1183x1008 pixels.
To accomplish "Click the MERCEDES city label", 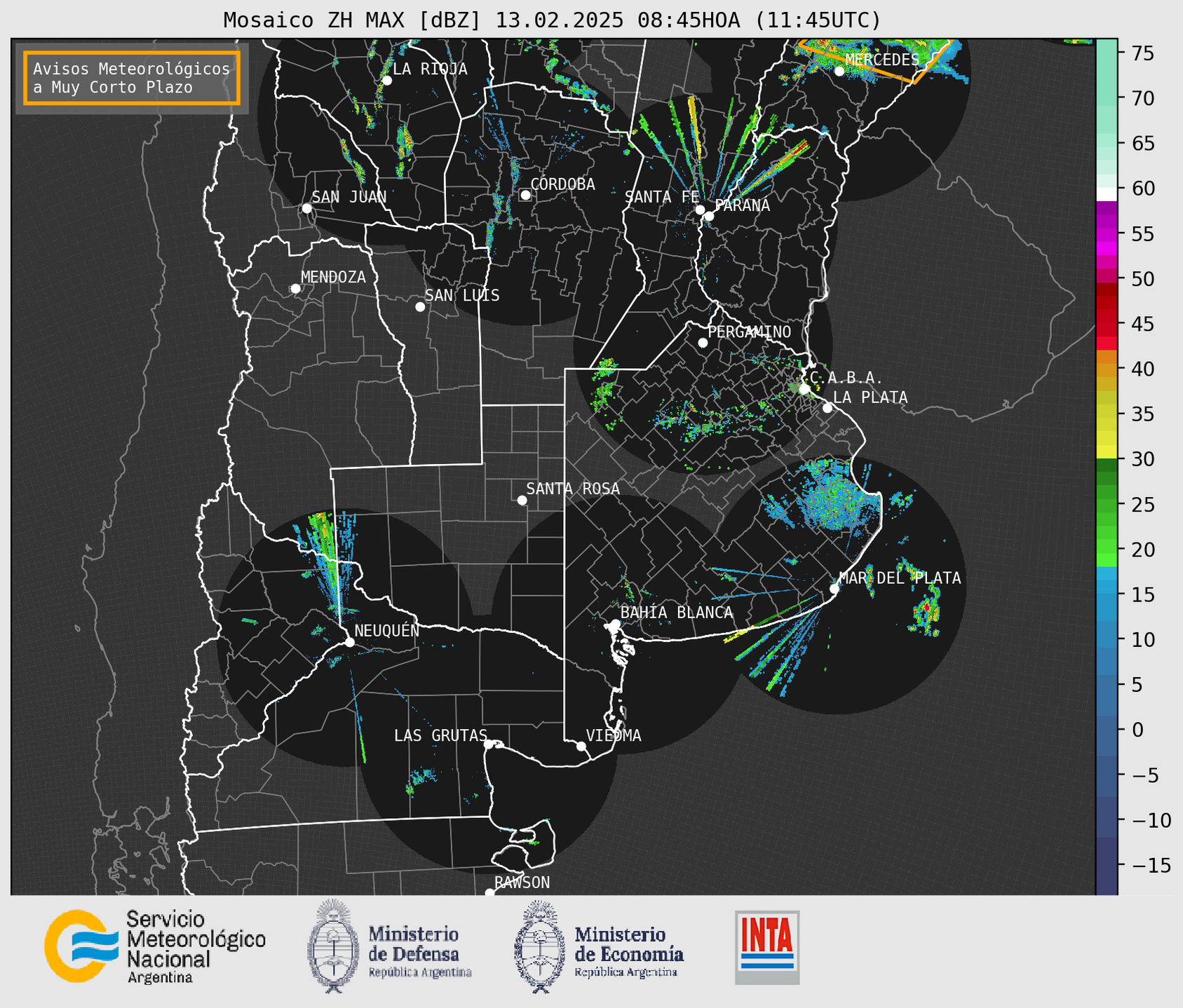I will point(882,60).
